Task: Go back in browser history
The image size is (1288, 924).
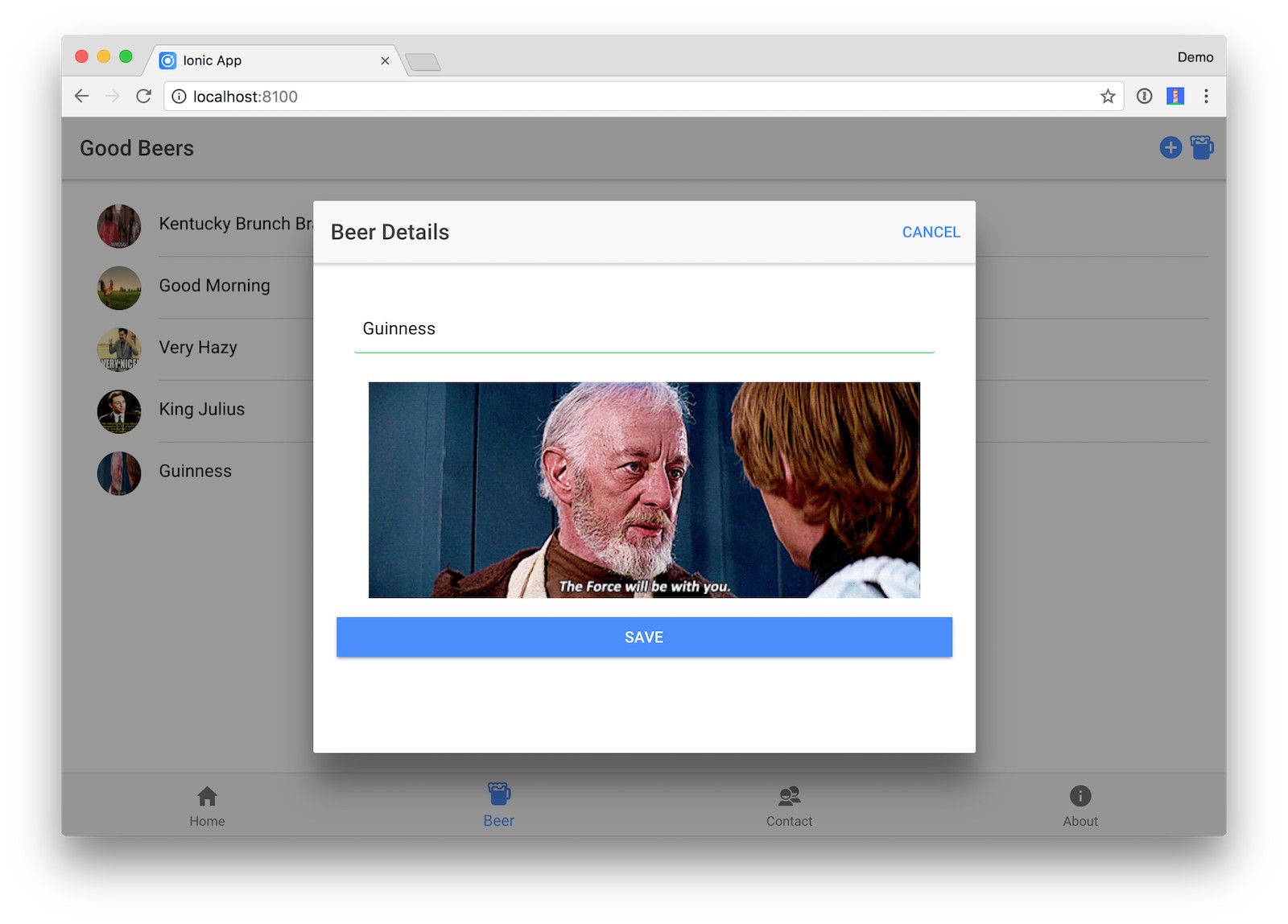Action: click(x=81, y=97)
